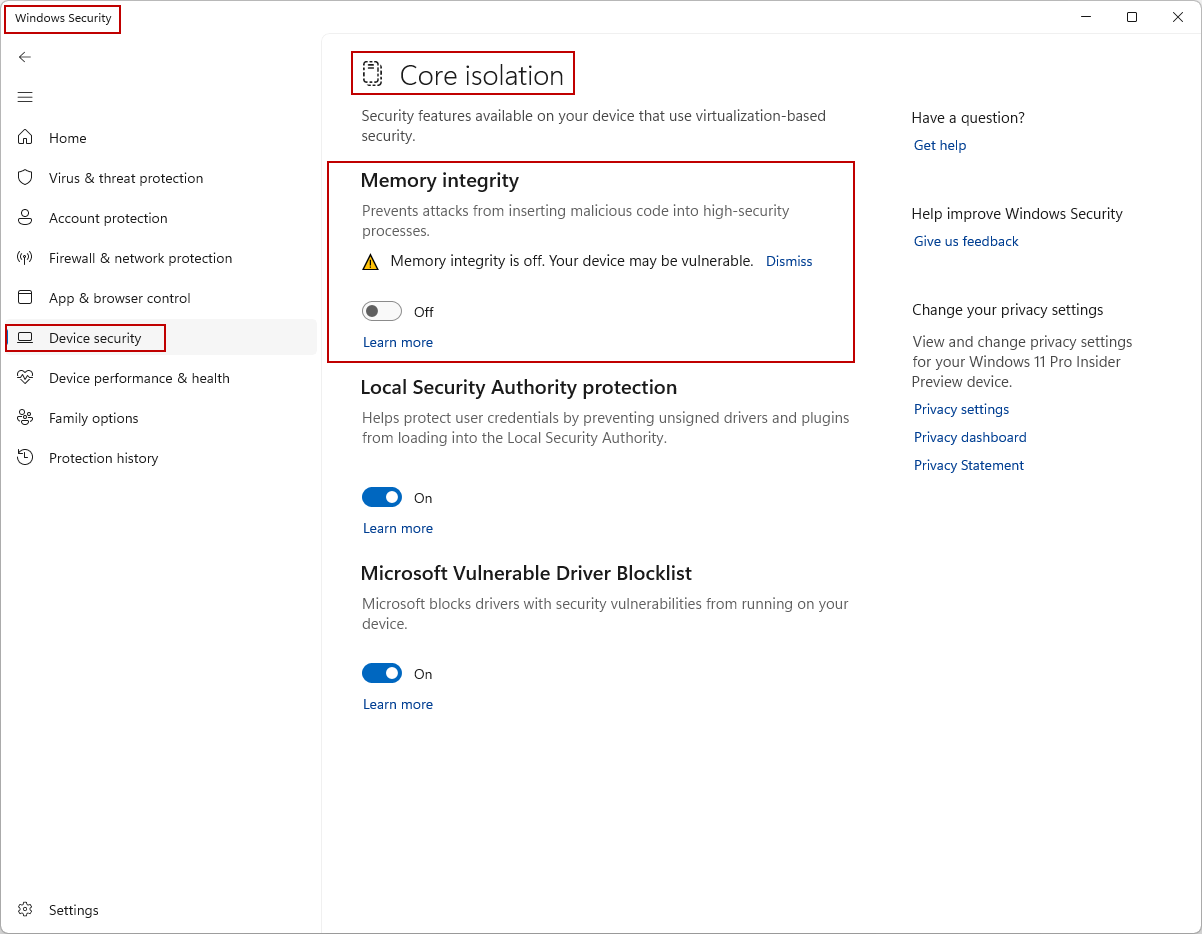Viewport: 1202px width, 934px height.
Task: Click the Device security laptop icon
Action: 26,338
